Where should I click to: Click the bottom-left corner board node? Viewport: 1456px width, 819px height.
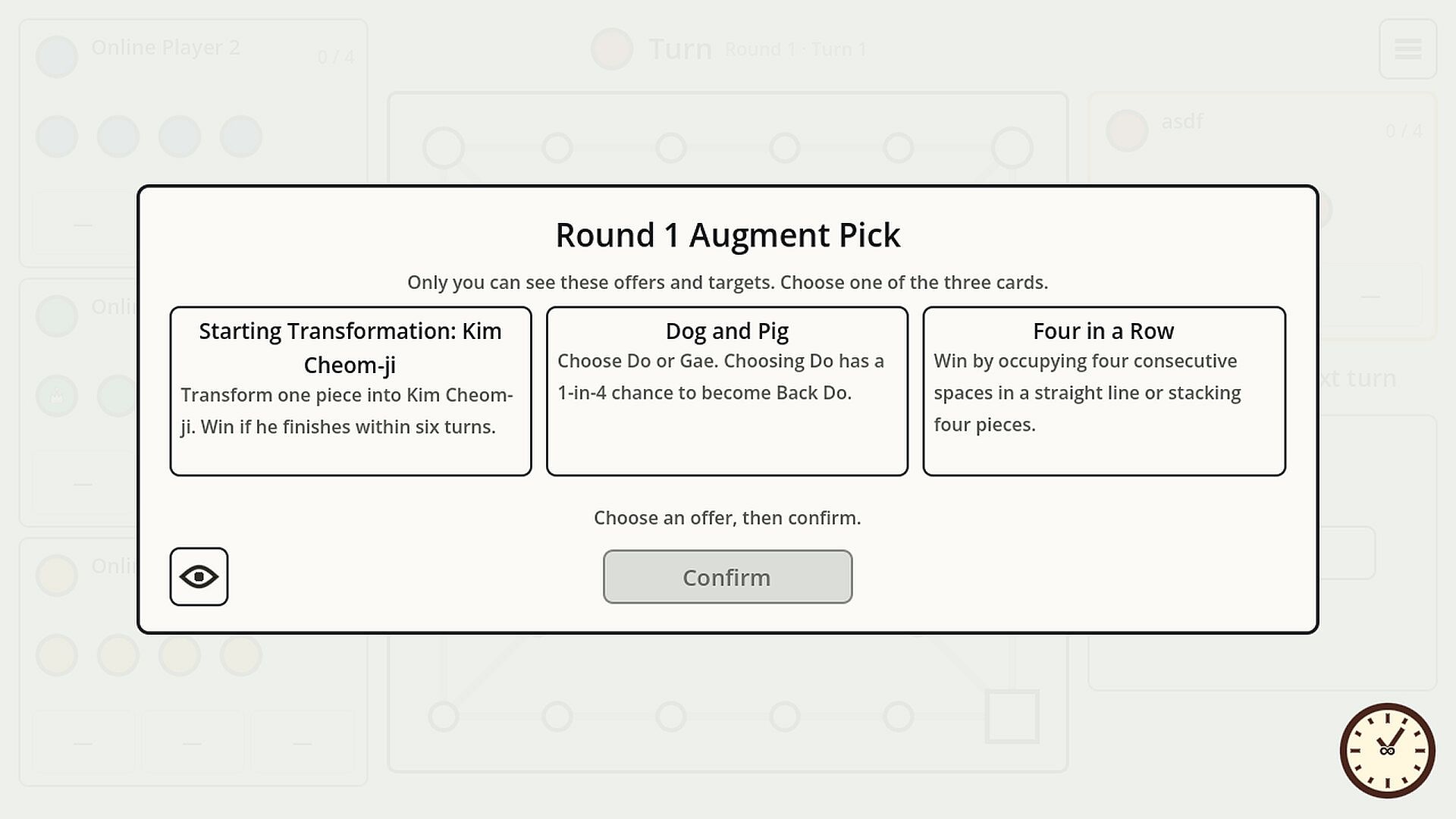pos(444,717)
